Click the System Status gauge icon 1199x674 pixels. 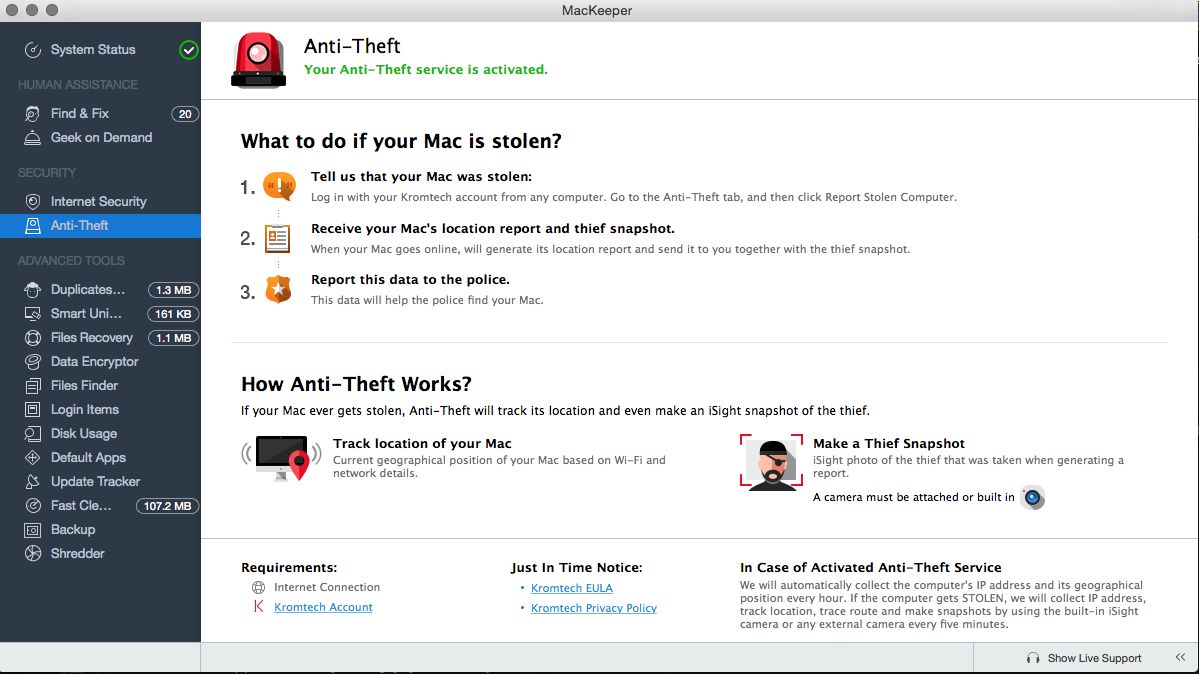32,50
